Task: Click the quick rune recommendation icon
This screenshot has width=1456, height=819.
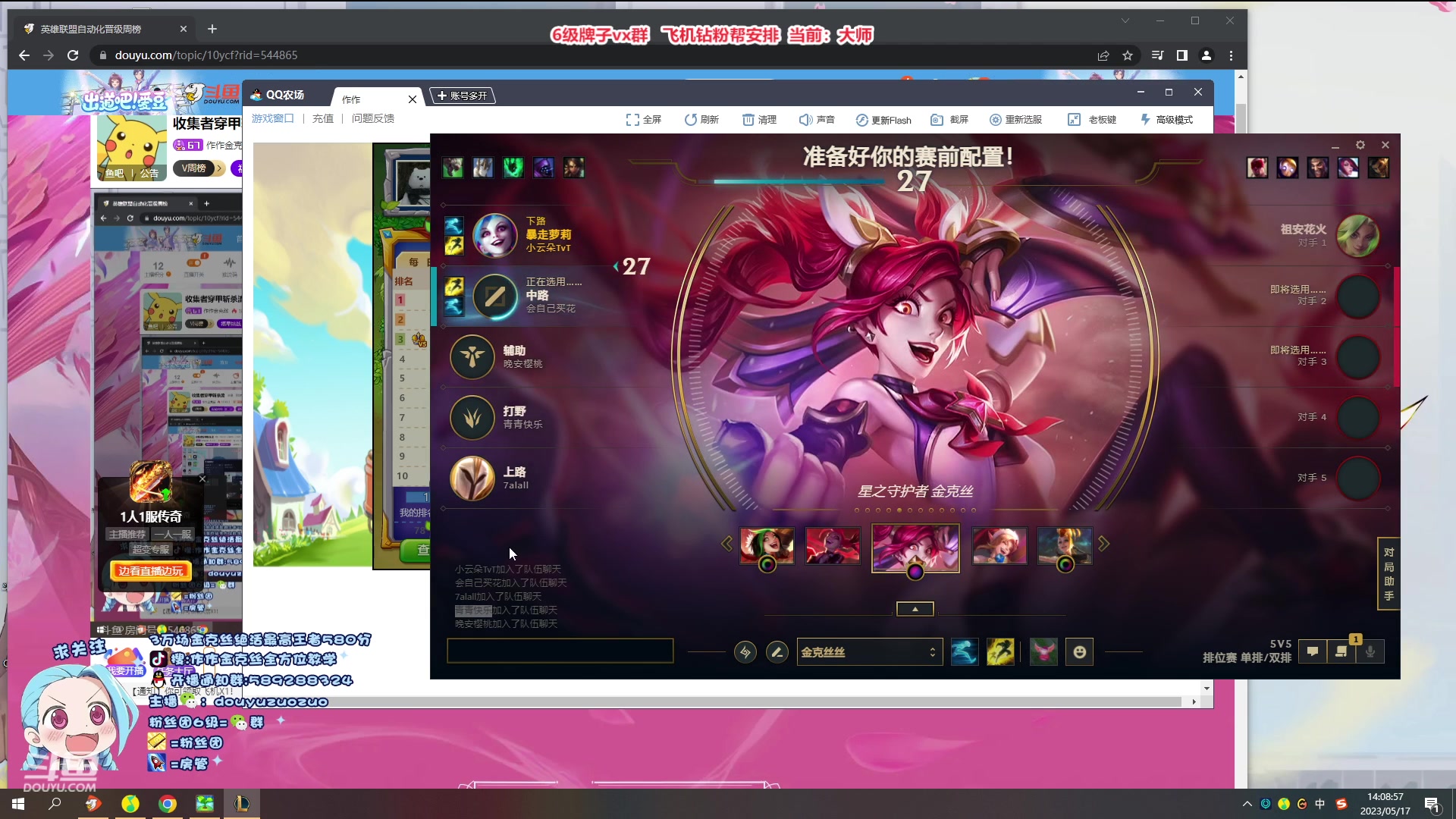Action: coord(745,652)
